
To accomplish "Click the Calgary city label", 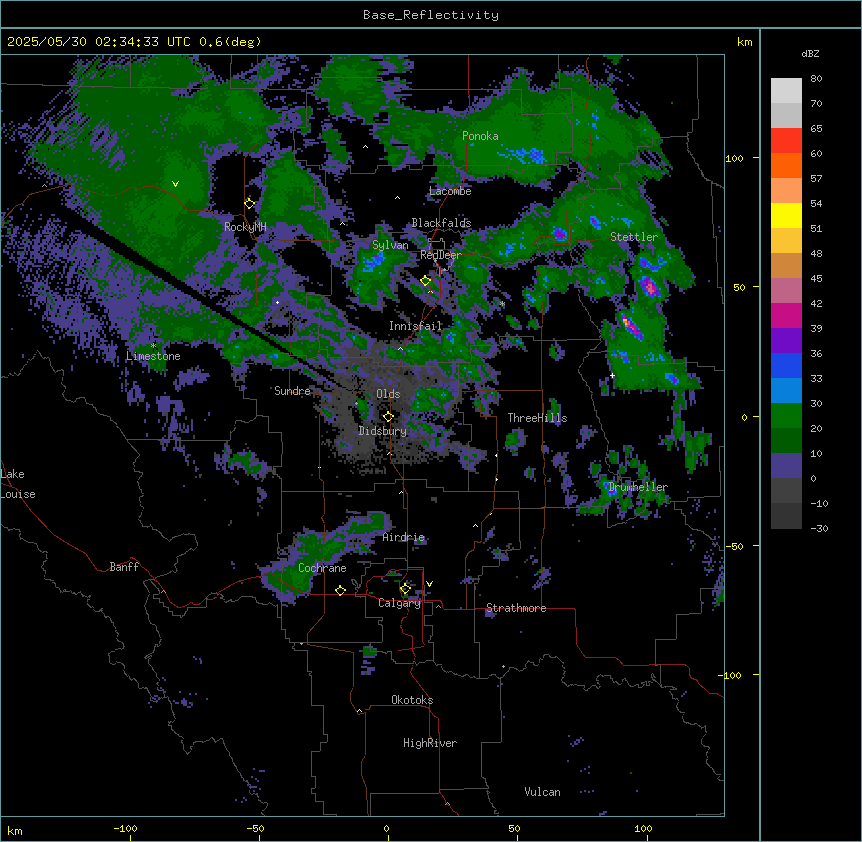I will coord(400,603).
